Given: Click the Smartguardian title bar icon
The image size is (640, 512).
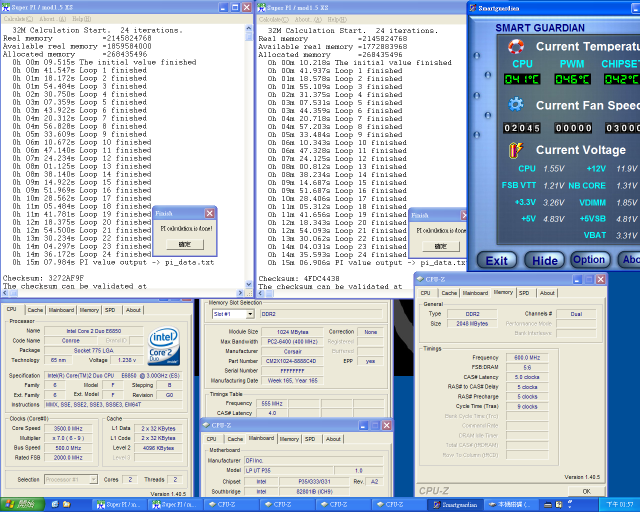Looking at the screenshot, I should point(473,8).
